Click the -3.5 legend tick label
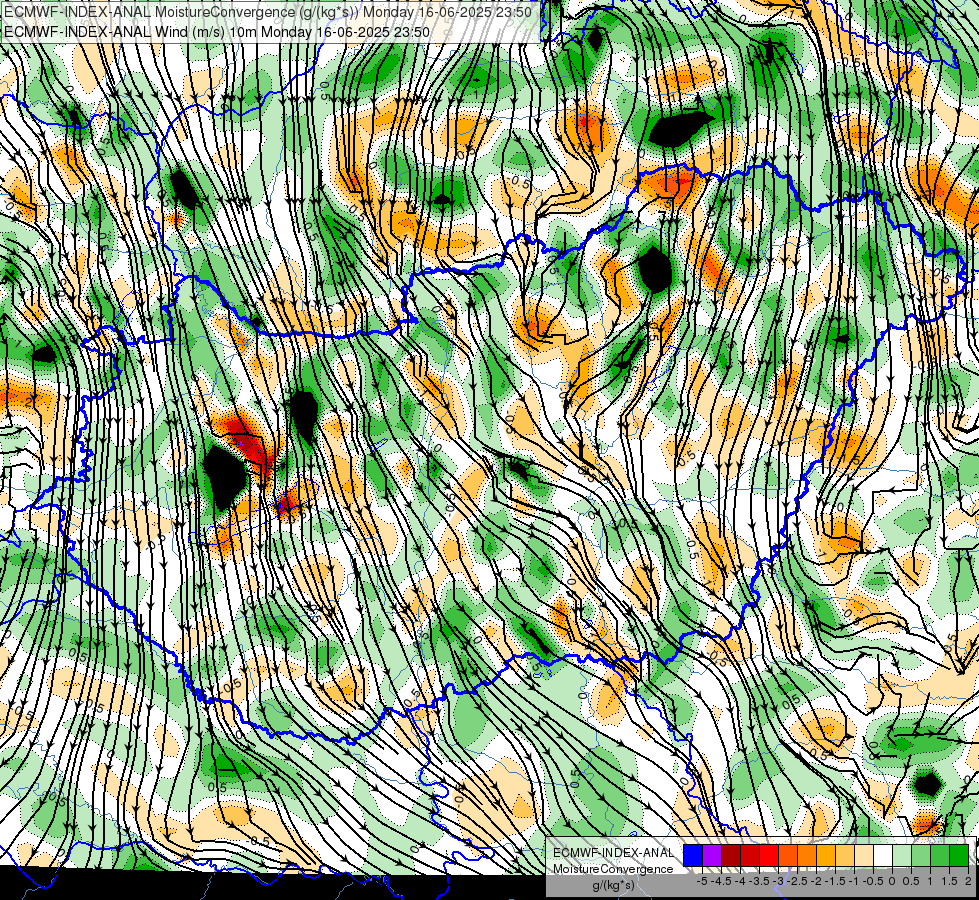The image size is (979, 900). click(759, 881)
